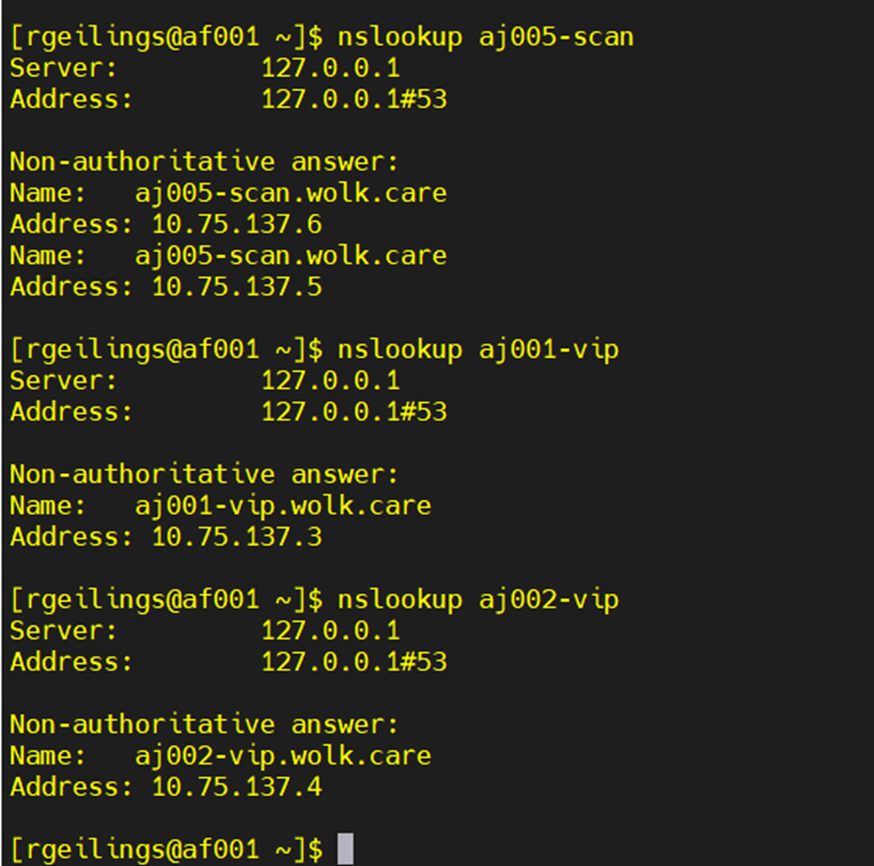Click the hostname aj001-vip.wolk.care
Image resolution: width=874 pixels, height=866 pixels.
click(x=283, y=505)
